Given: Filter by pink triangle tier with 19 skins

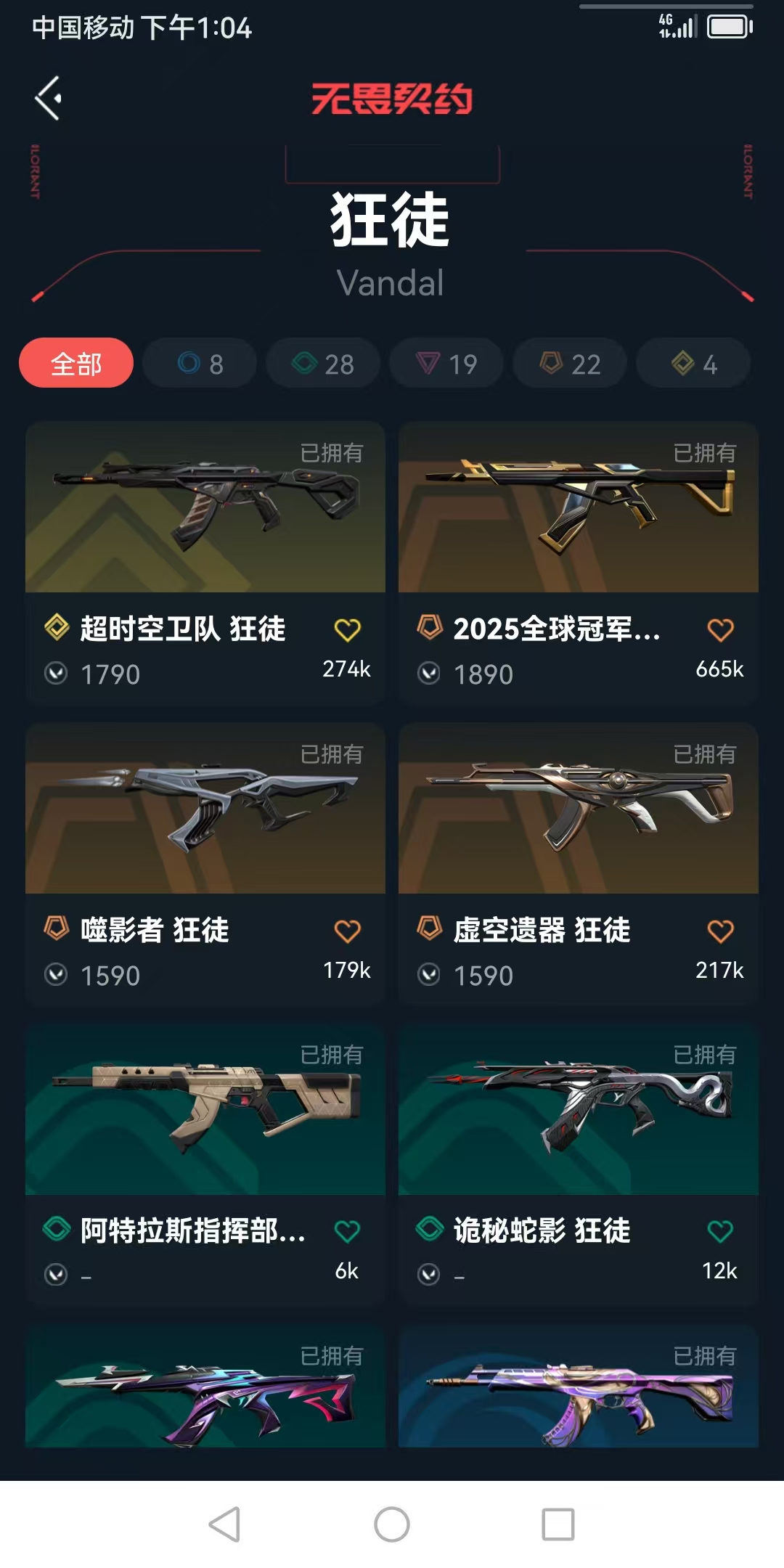Looking at the screenshot, I should (x=446, y=363).
